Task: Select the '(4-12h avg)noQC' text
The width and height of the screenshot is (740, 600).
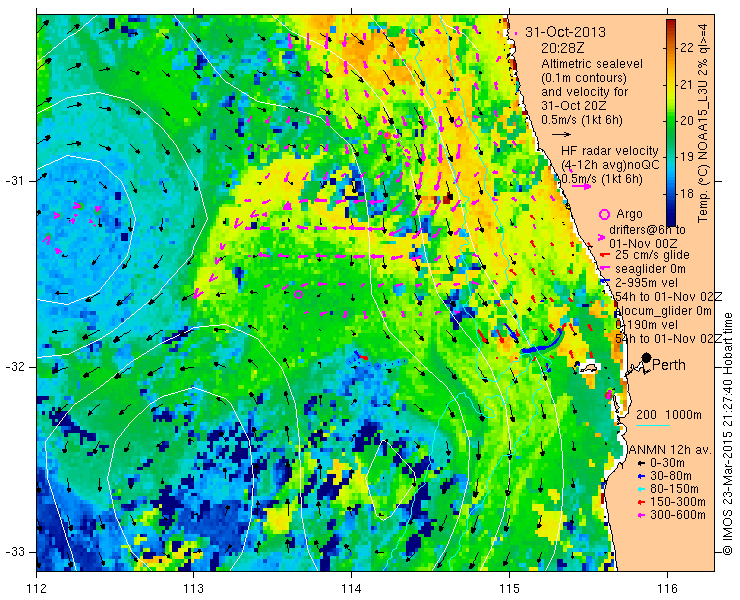Action: (x=610, y=165)
